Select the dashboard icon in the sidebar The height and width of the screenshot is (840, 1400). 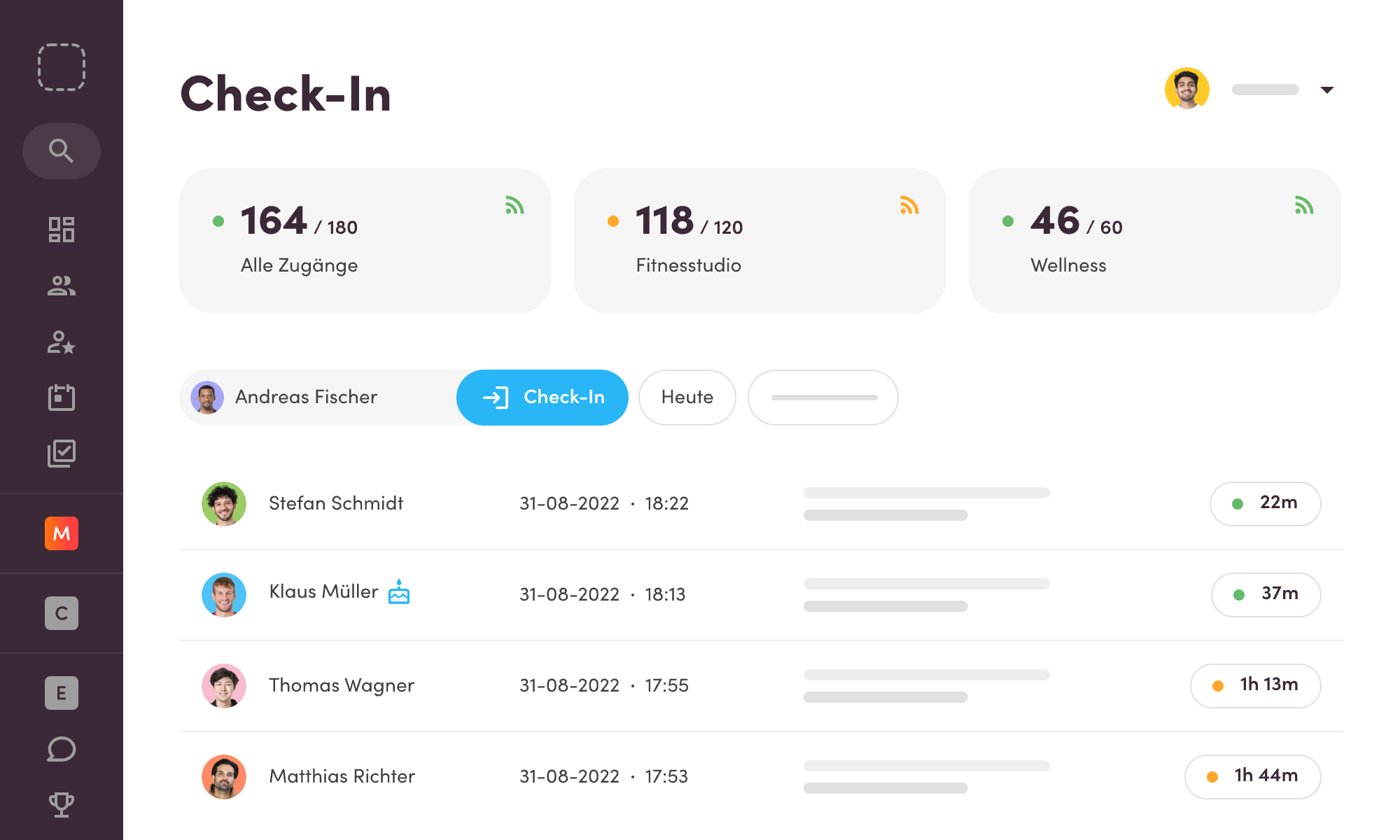point(62,230)
